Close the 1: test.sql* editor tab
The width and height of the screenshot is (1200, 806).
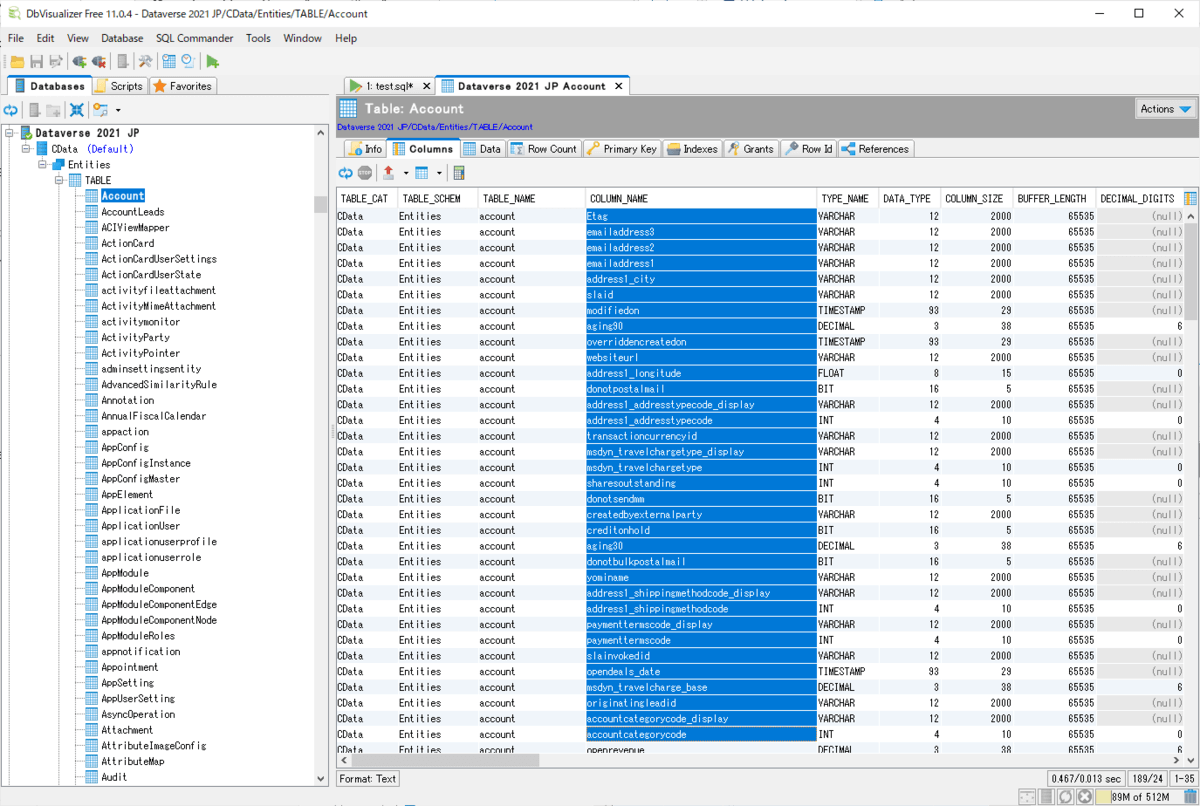point(425,86)
